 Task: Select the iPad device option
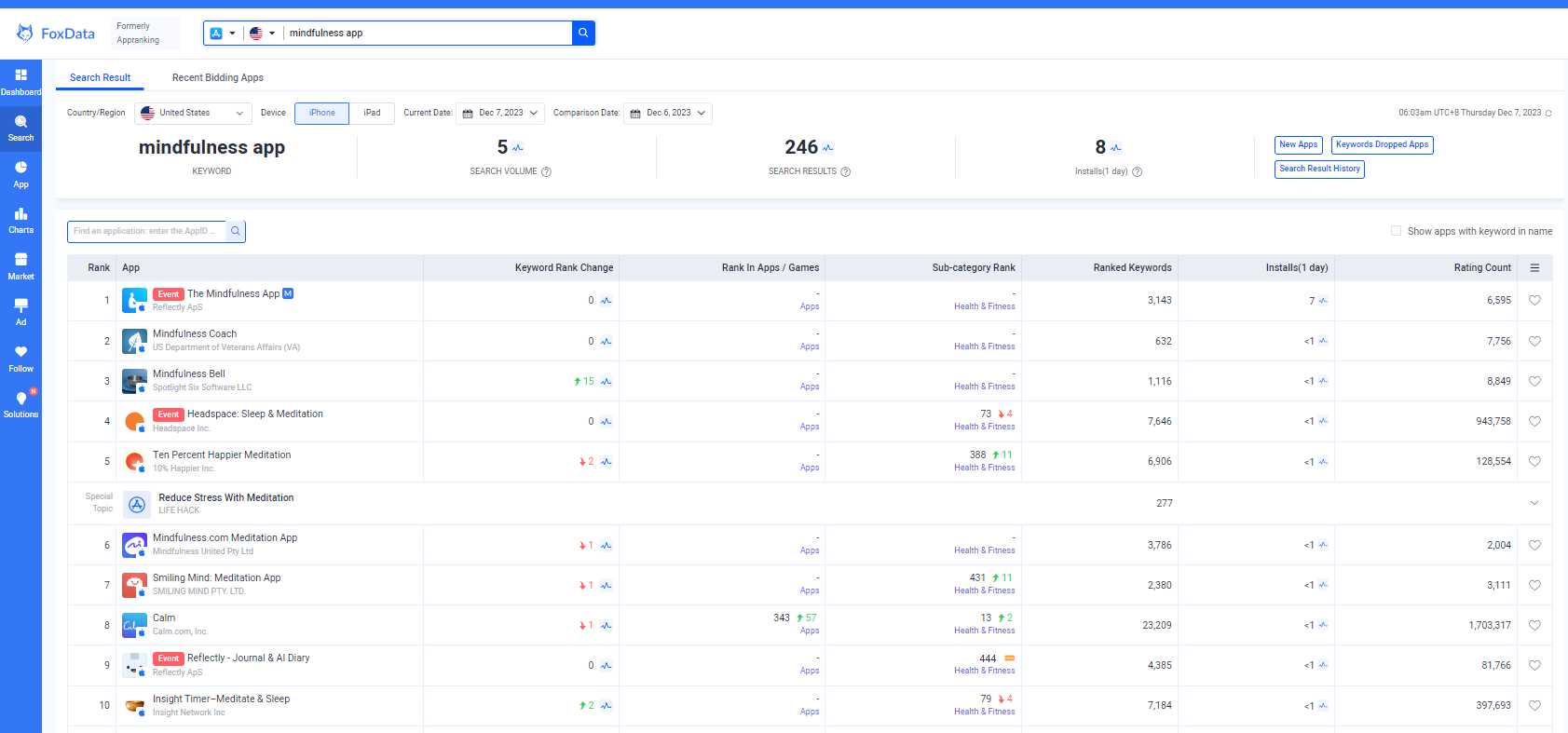[x=372, y=113]
